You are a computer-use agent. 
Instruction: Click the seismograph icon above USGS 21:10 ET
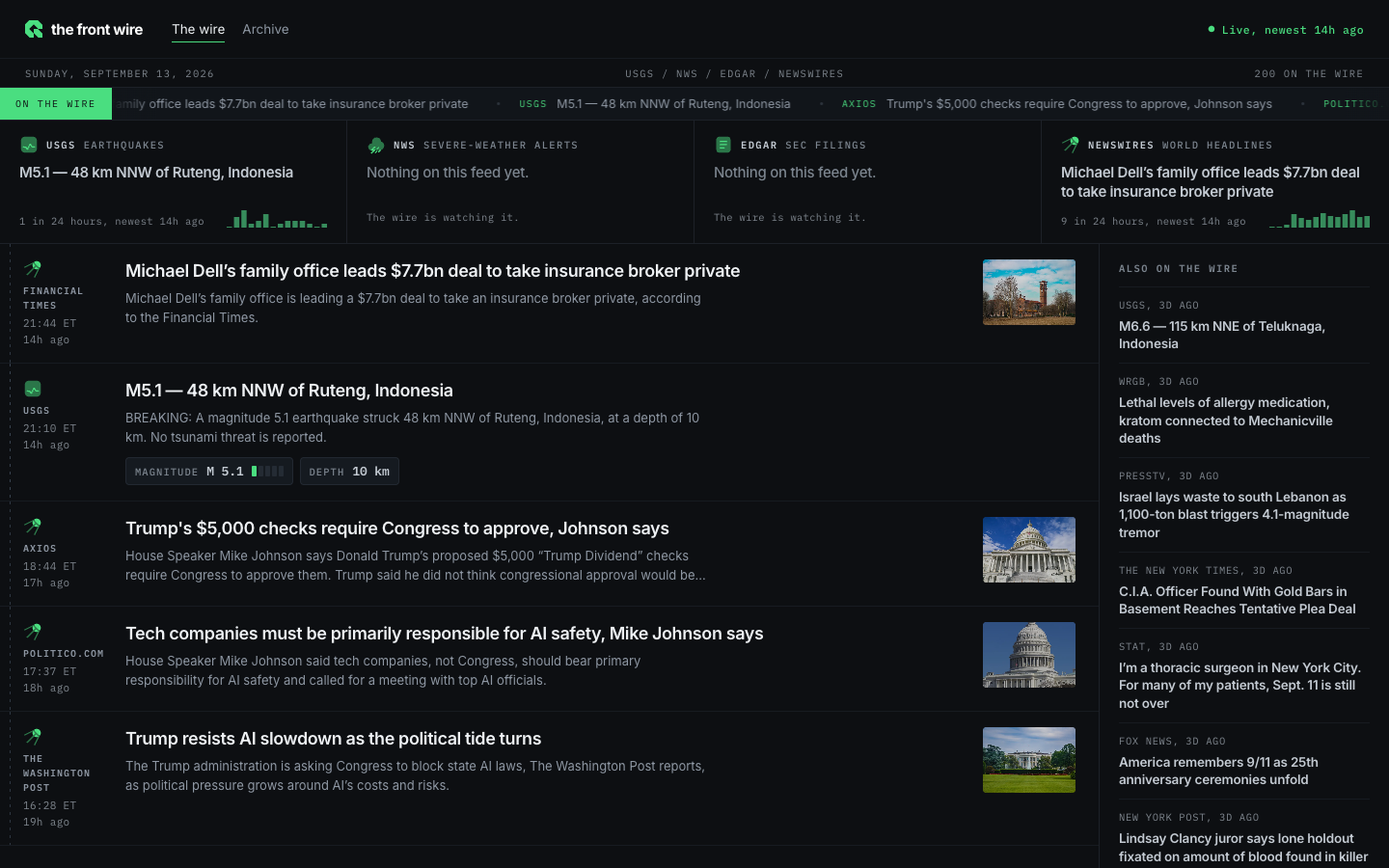coord(33,389)
